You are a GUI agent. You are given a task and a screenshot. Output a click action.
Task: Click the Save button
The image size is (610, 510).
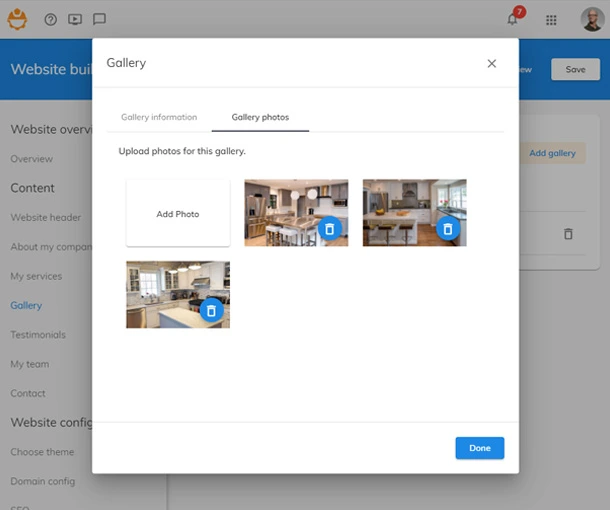coord(575,70)
